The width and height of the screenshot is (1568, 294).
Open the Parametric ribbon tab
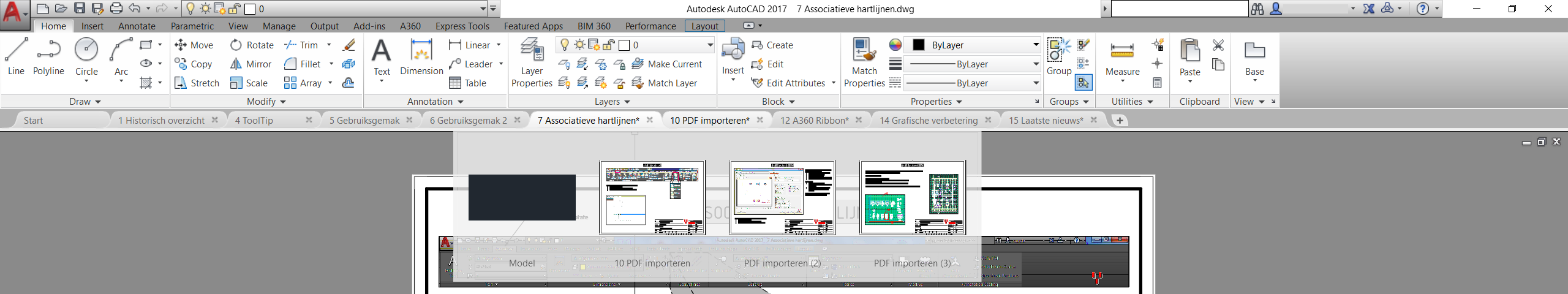point(192,26)
